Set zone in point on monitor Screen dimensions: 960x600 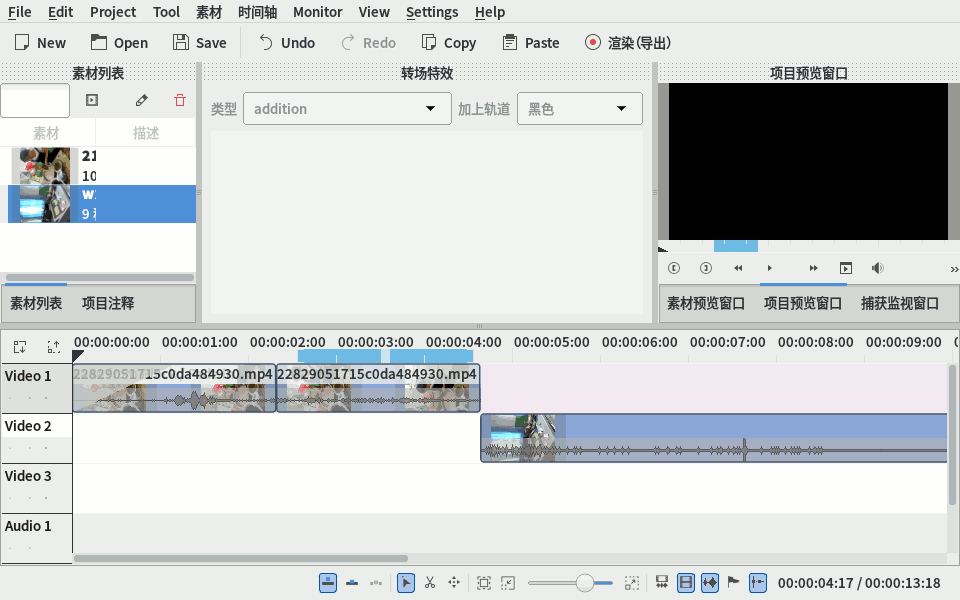tap(674, 268)
